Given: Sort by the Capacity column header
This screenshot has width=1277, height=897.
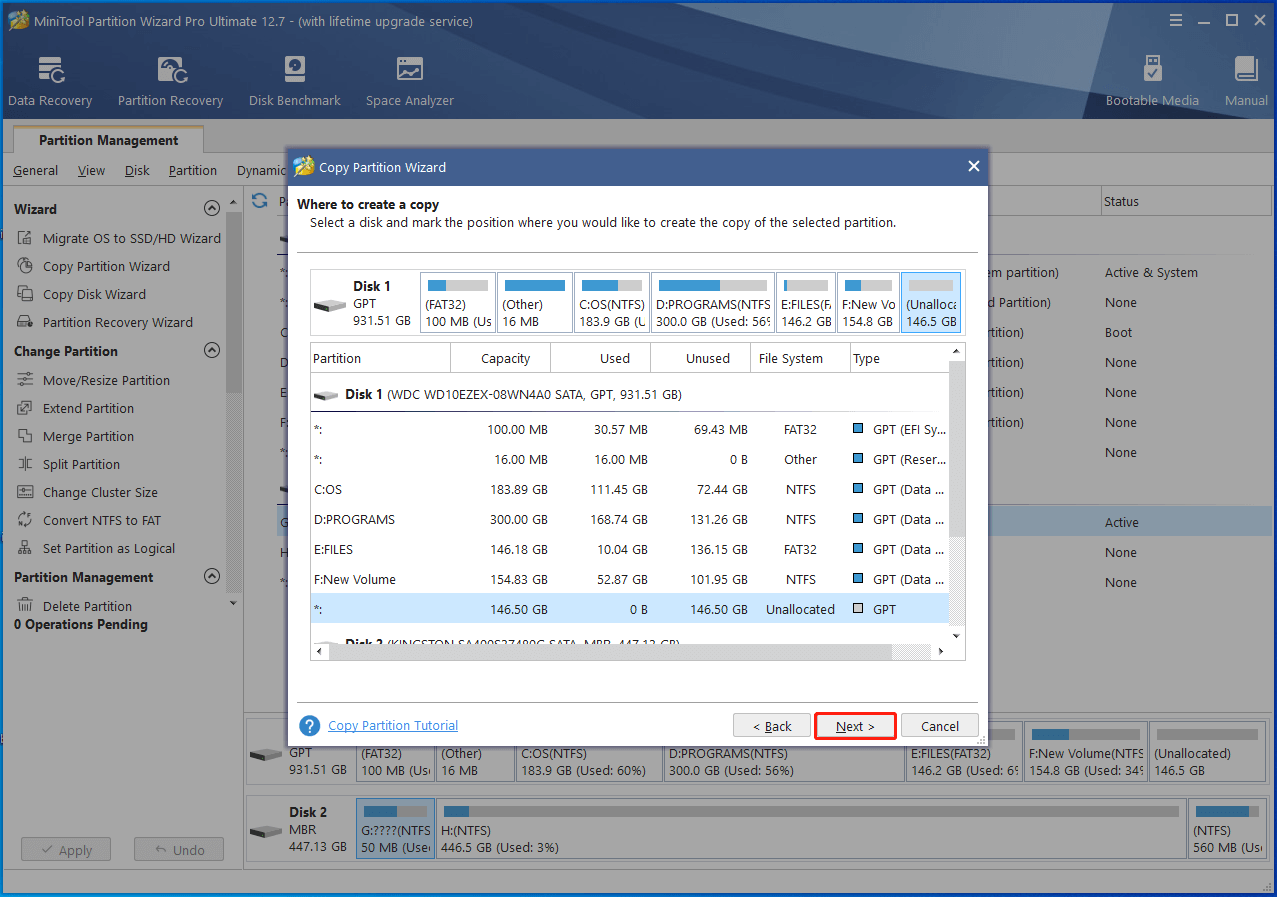Looking at the screenshot, I should (x=501, y=358).
